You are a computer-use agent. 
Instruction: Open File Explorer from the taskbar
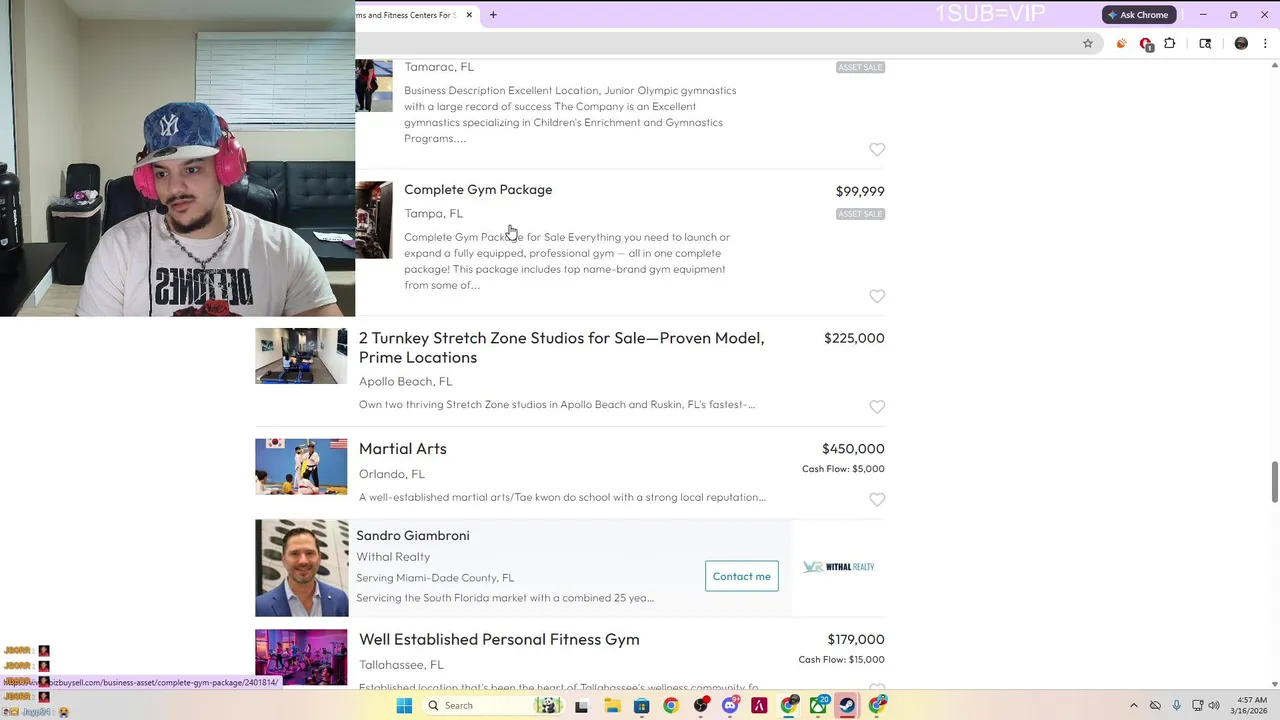pyautogui.click(x=612, y=706)
